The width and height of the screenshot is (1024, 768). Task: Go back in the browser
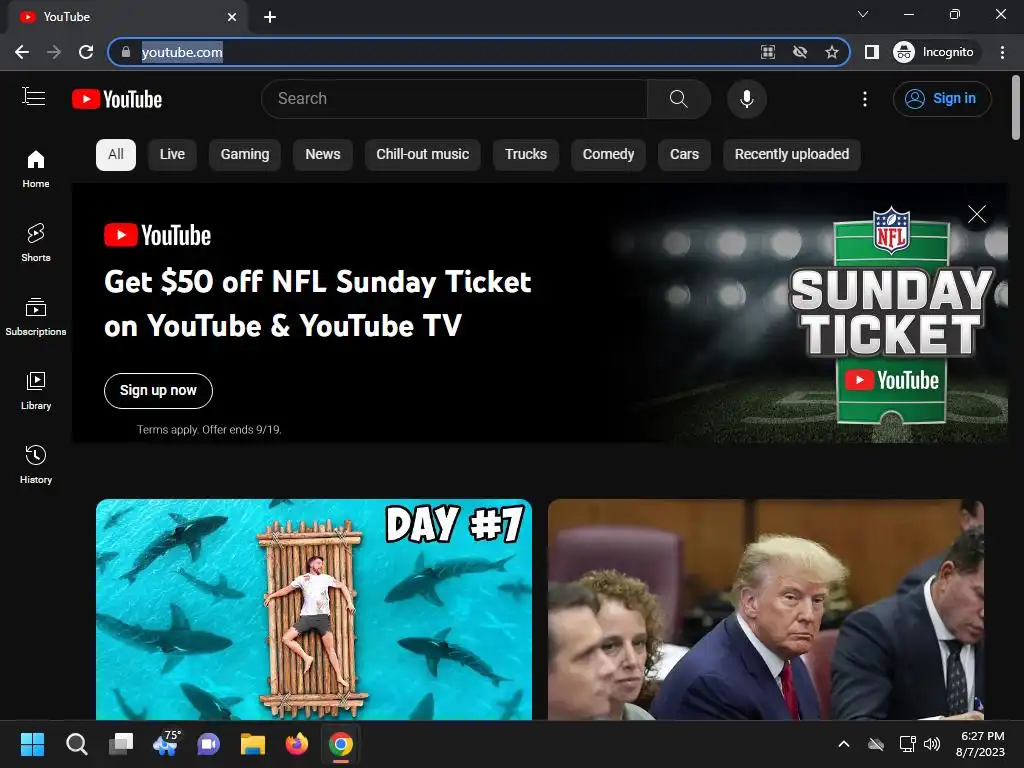[x=22, y=52]
